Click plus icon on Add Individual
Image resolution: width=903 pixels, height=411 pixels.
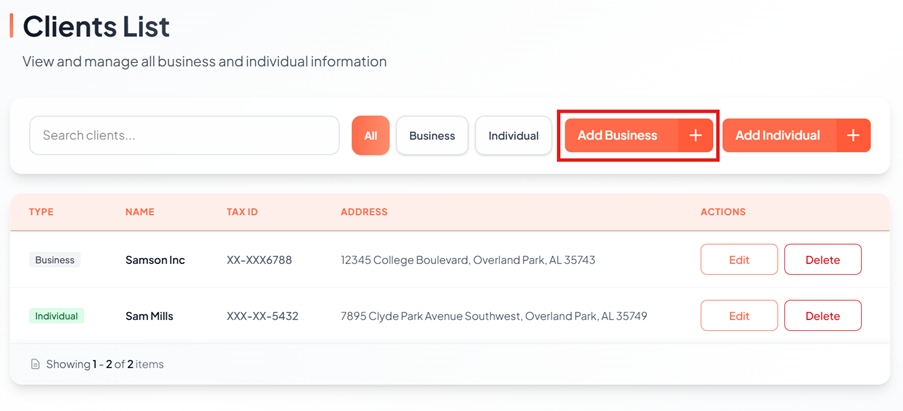click(x=853, y=136)
